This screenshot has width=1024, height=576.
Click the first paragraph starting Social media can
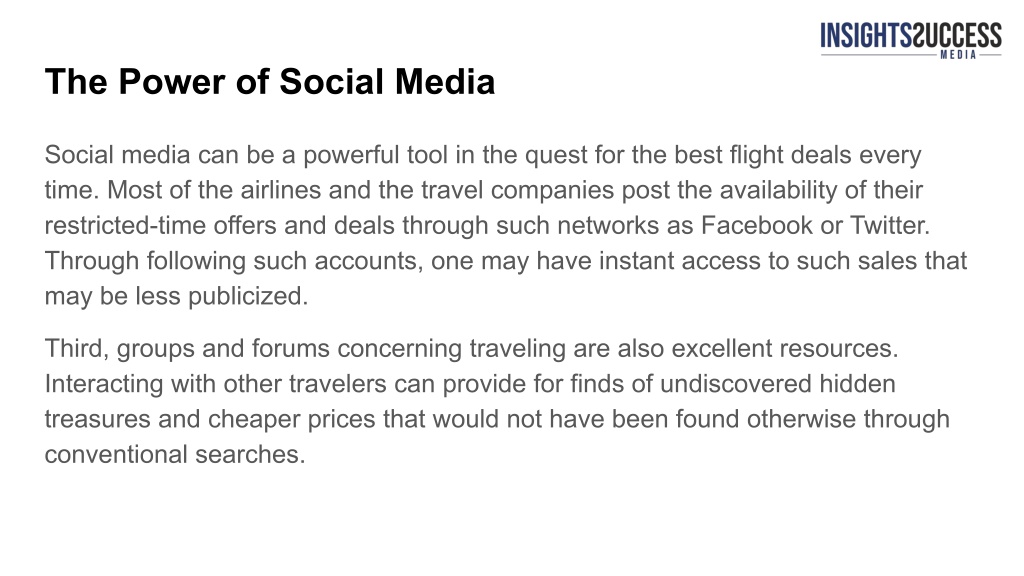pyautogui.click(x=505, y=225)
